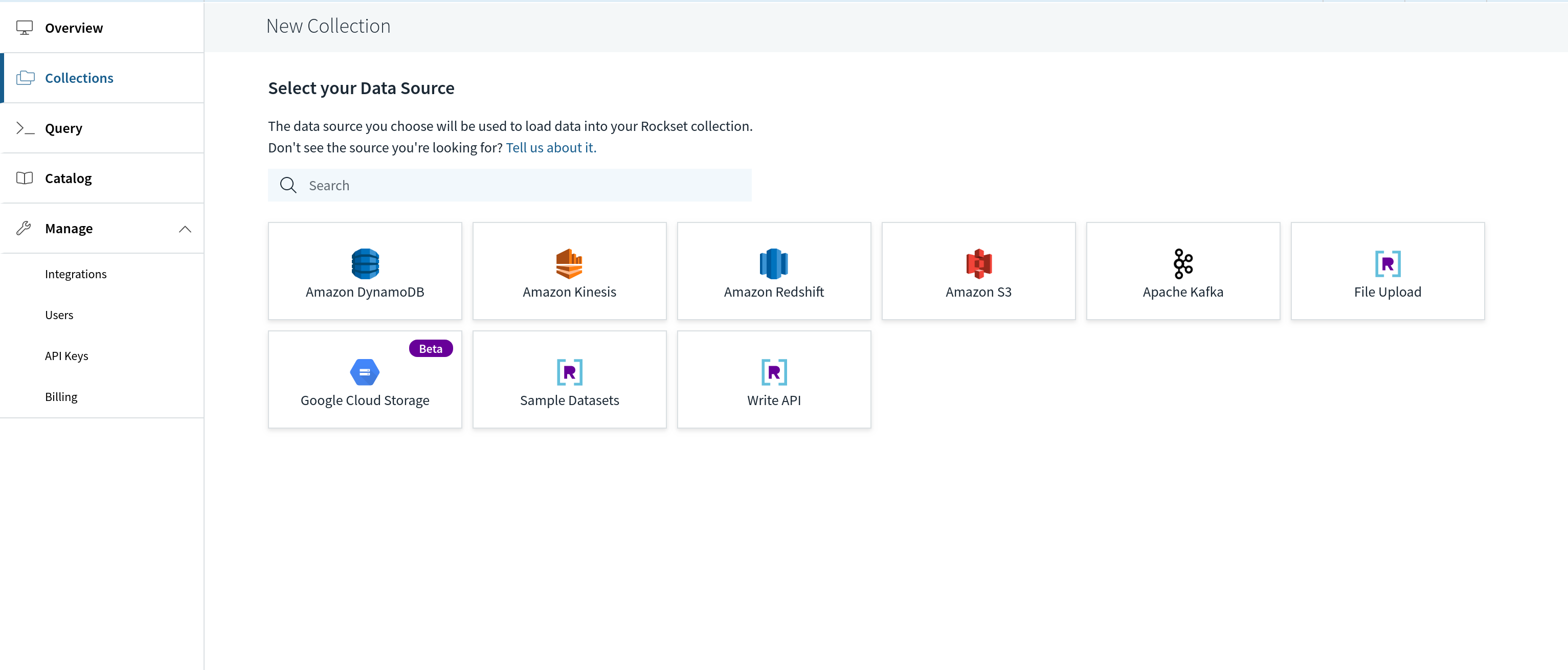Collapse the Manage section chevron
This screenshot has width=1568, height=670.
pyautogui.click(x=185, y=229)
